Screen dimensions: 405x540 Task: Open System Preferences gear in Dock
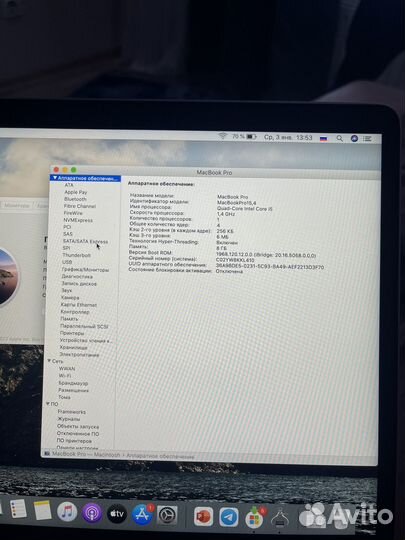click(x=167, y=516)
